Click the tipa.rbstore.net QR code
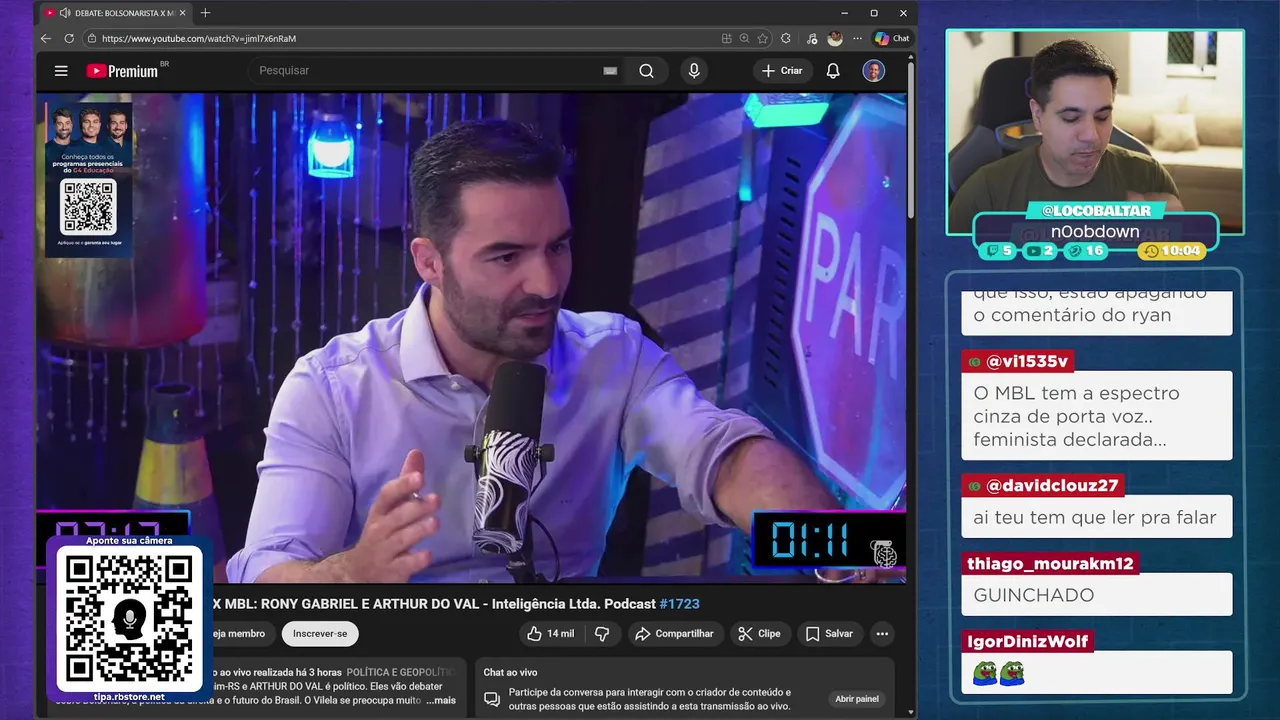Image resolution: width=1280 pixels, height=720 pixels. (x=129, y=620)
